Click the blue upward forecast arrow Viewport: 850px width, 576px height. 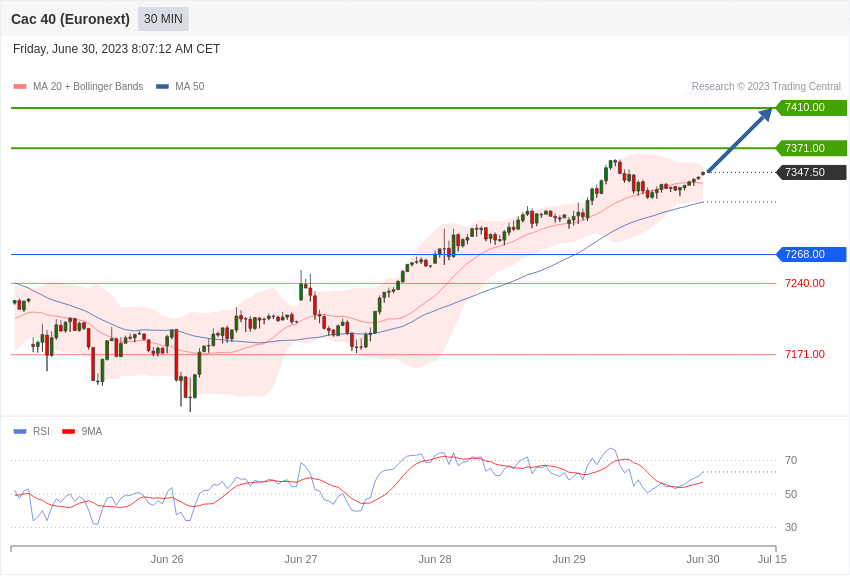point(739,141)
